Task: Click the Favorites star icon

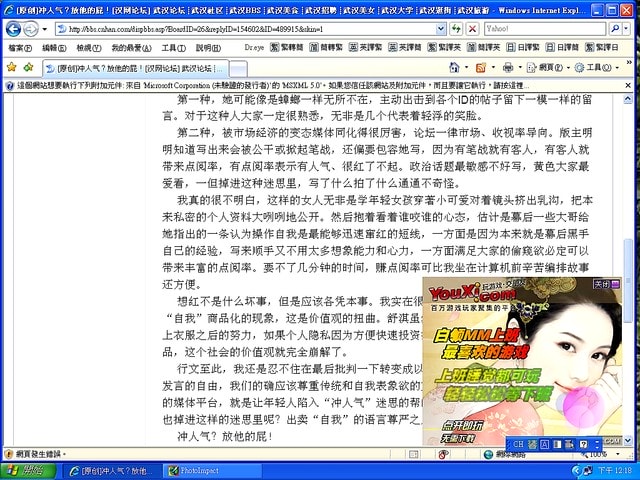Action: click(x=11, y=67)
